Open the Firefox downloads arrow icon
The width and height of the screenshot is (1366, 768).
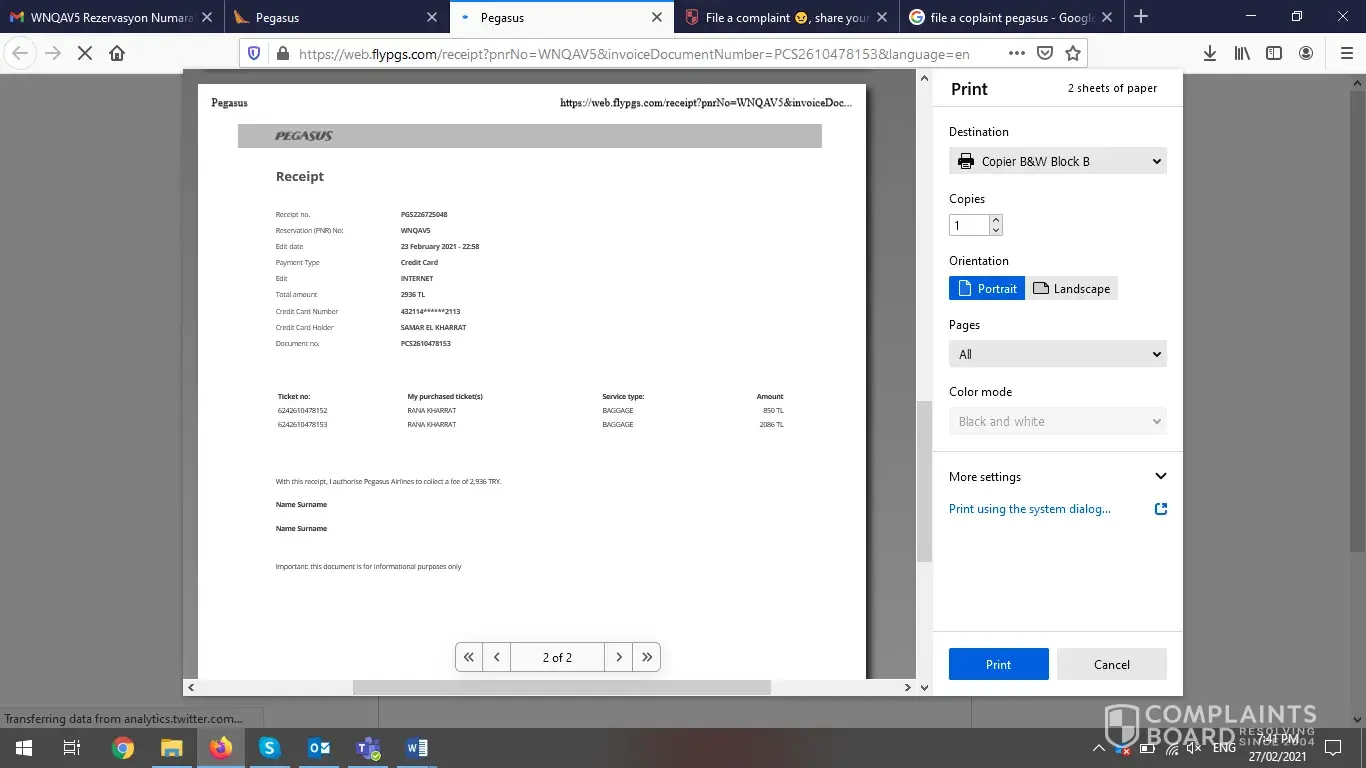pos(1209,53)
